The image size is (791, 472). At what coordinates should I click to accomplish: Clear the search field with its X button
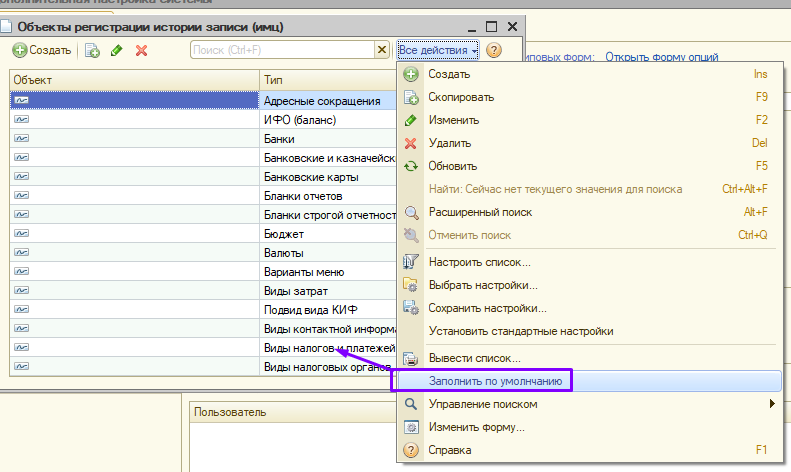tap(381, 49)
